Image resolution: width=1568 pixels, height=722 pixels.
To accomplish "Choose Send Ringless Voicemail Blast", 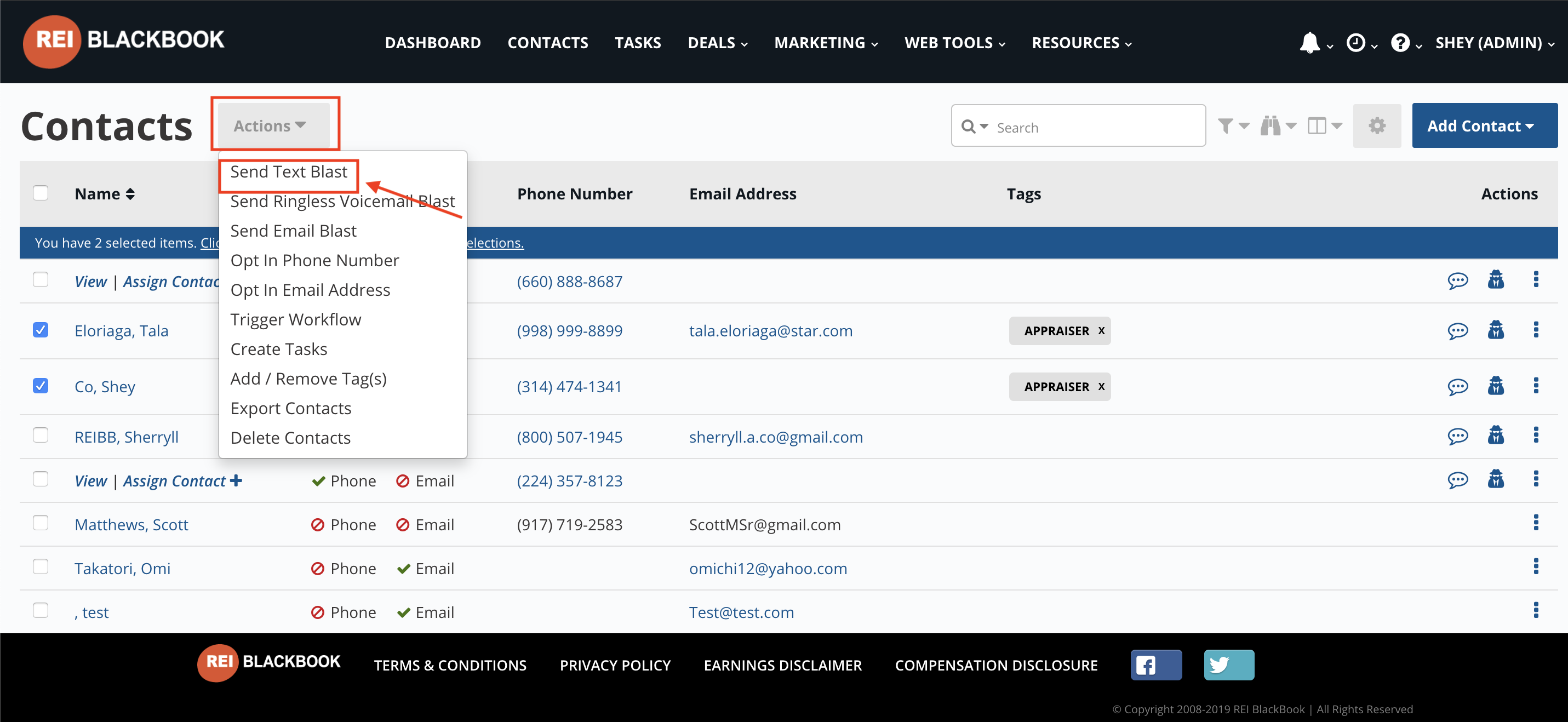I will pyautogui.click(x=342, y=201).
